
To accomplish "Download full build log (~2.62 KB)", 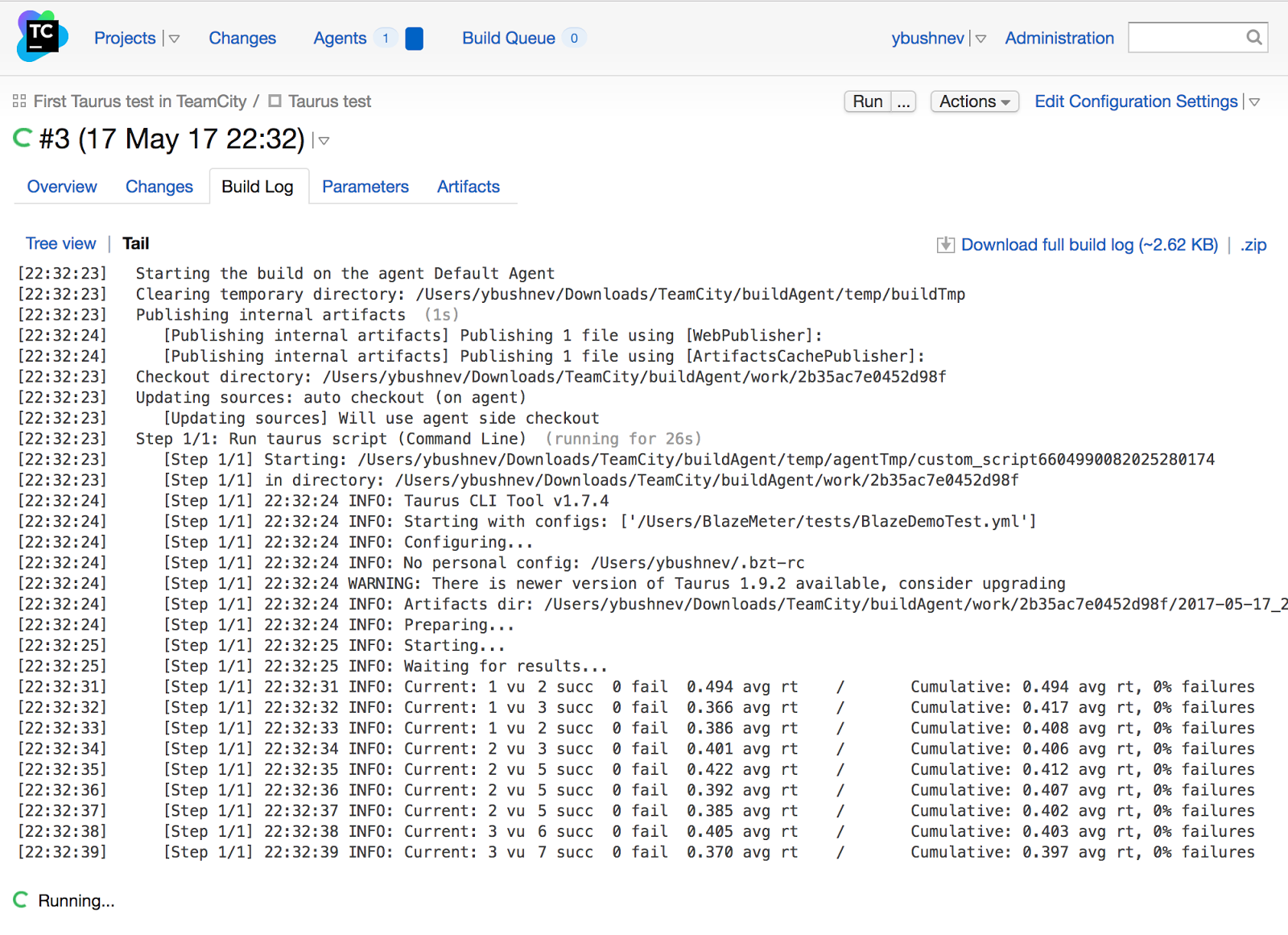I will [x=1089, y=245].
